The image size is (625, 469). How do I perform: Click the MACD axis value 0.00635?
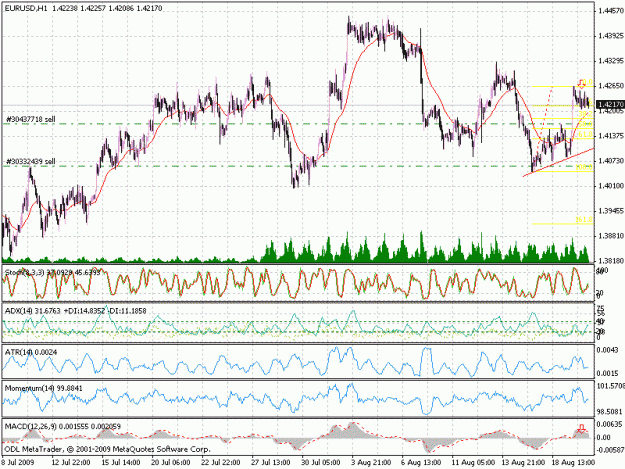[610, 424]
